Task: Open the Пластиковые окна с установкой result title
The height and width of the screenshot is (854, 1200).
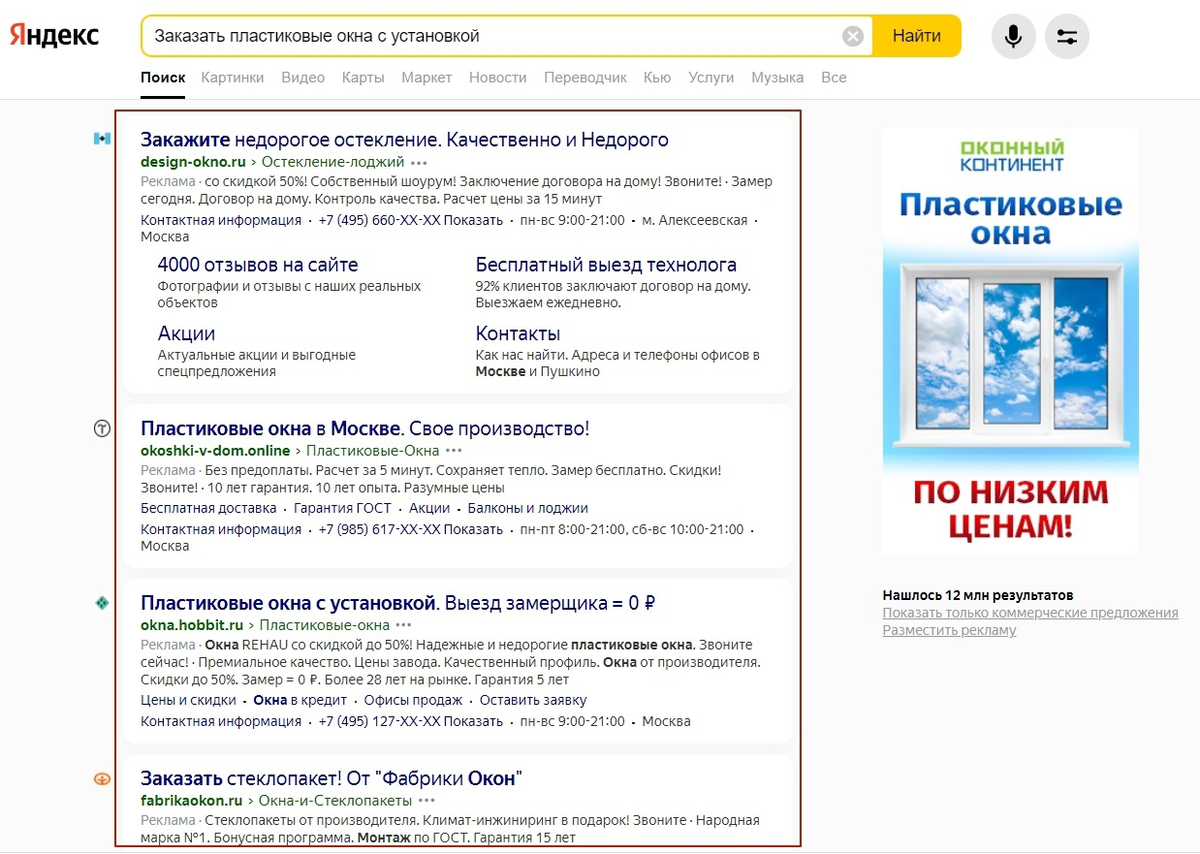Action: tap(398, 603)
